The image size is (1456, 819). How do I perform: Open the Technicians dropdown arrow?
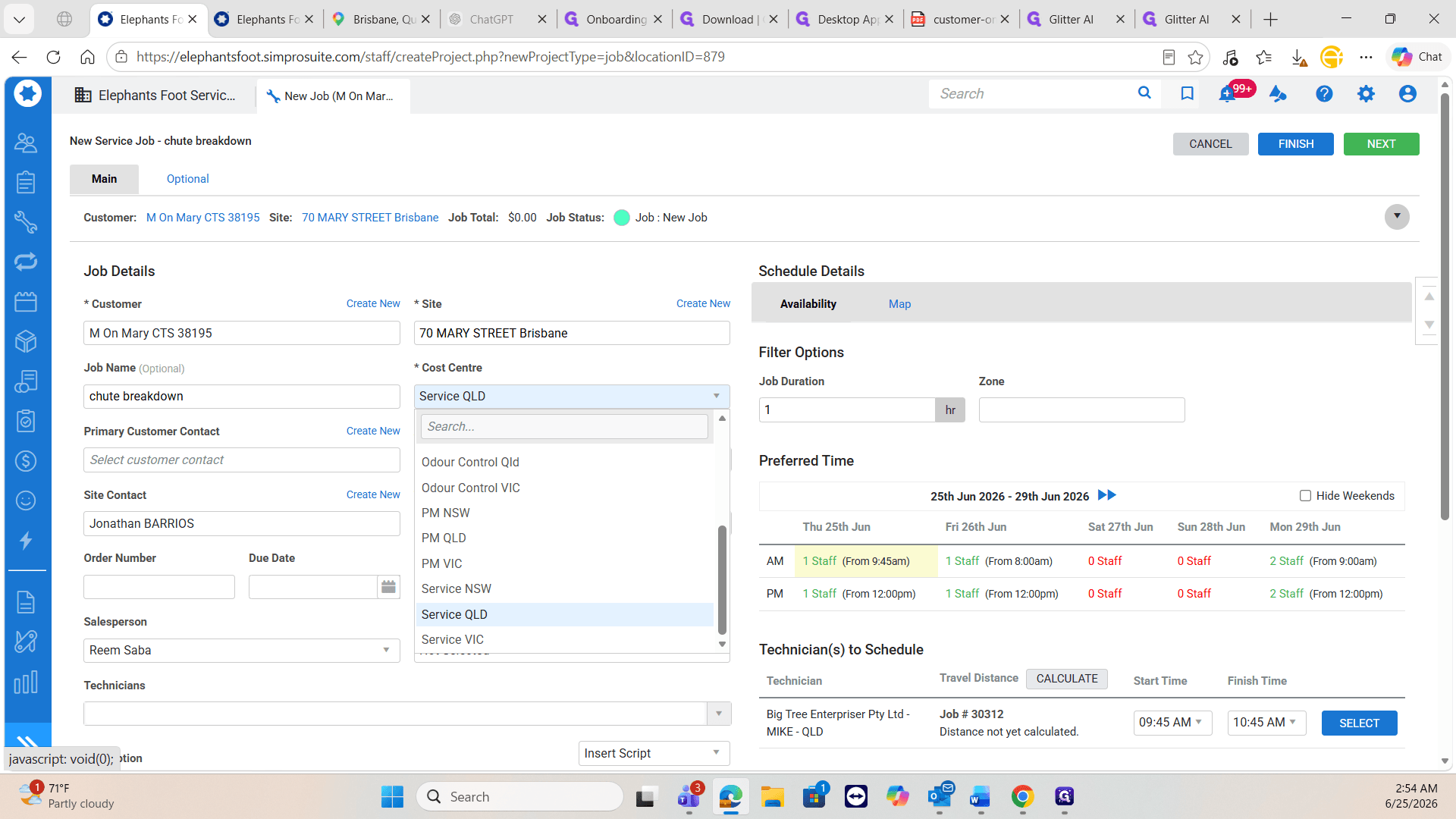[x=718, y=714]
